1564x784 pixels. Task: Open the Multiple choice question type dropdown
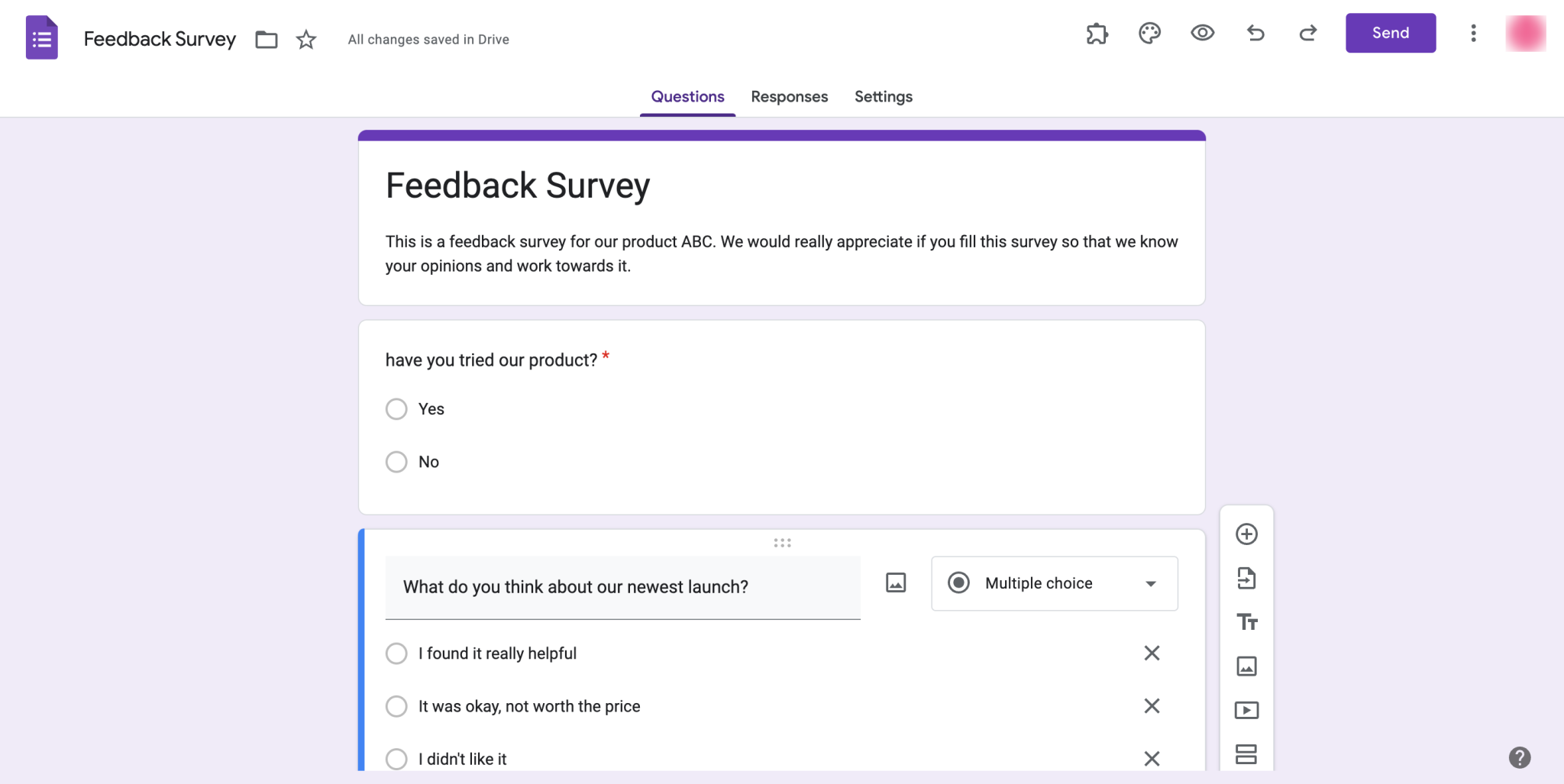pos(1054,583)
